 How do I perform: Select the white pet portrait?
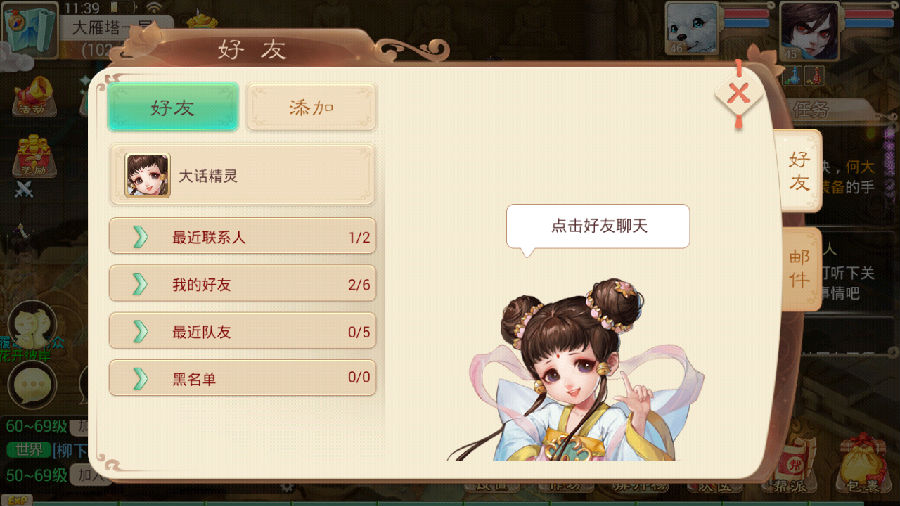tap(692, 29)
